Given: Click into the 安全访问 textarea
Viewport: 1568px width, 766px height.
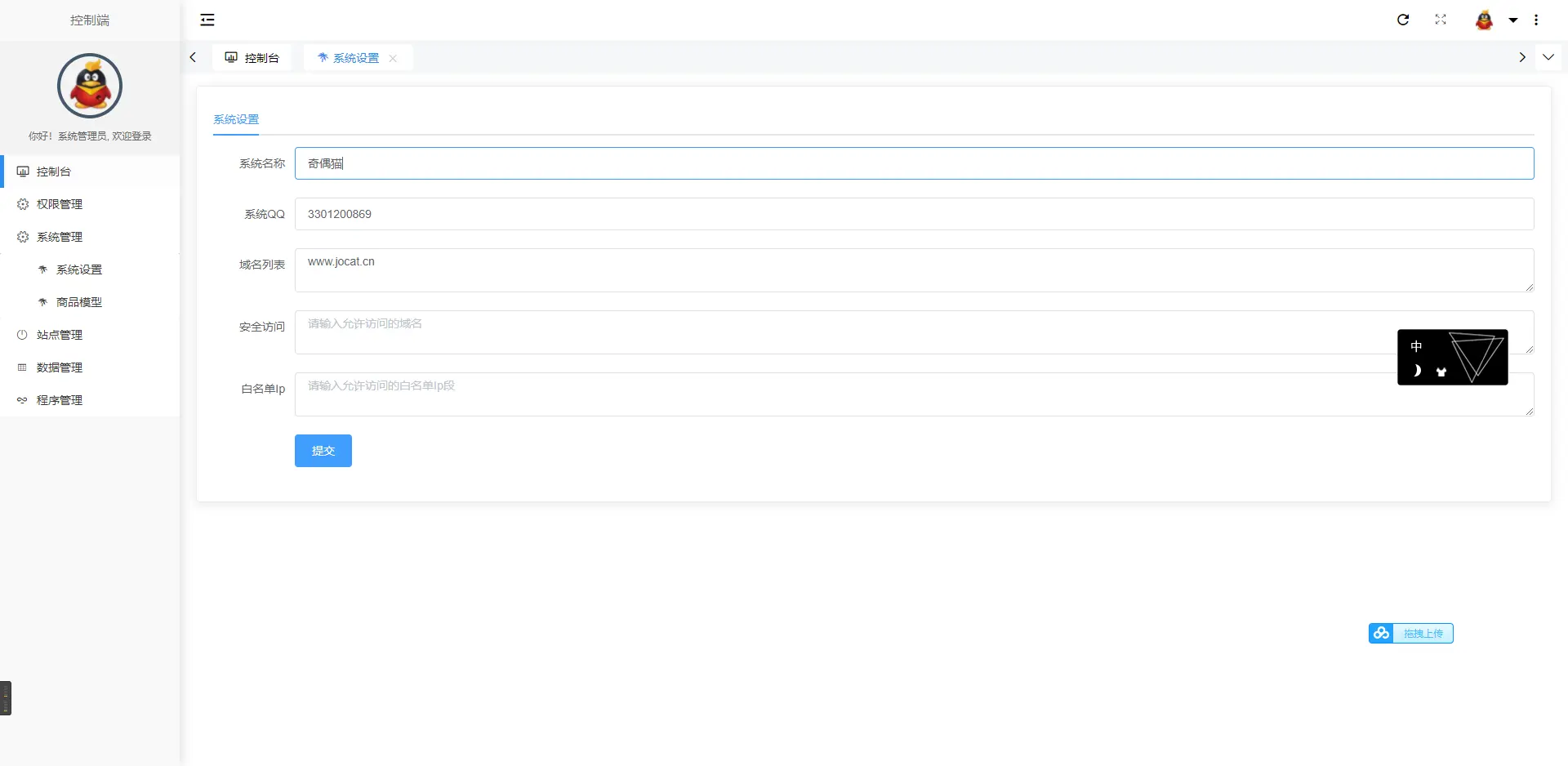Looking at the screenshot, I should (x=914, y=332).
